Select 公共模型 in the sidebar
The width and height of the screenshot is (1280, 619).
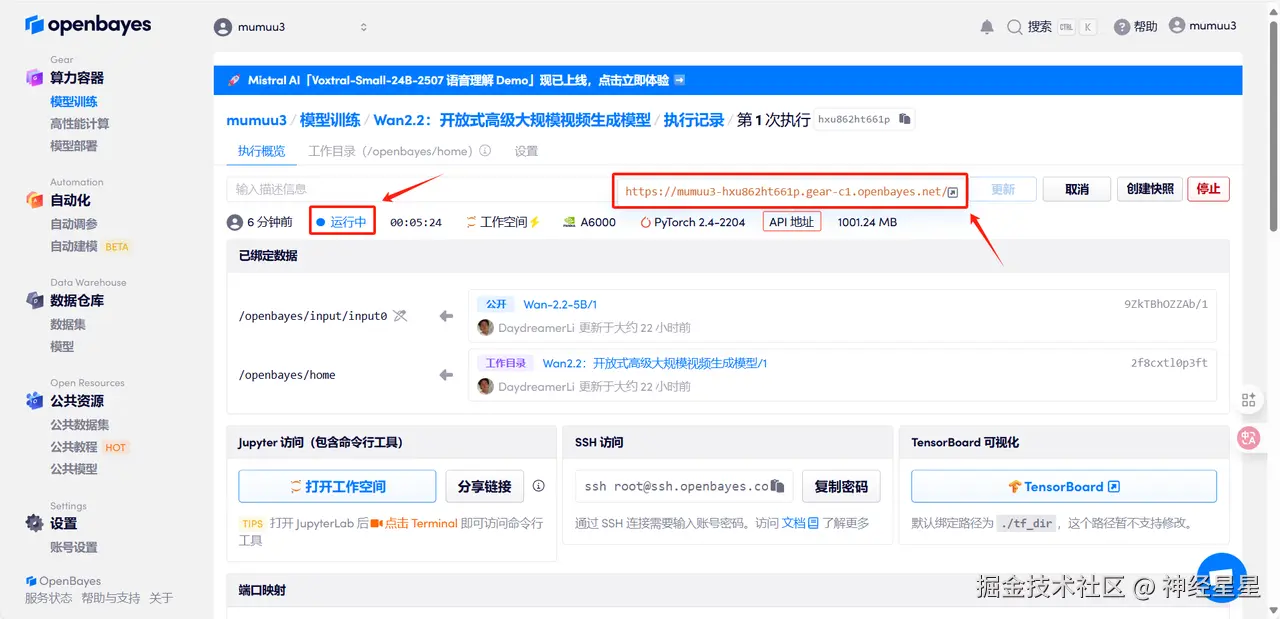coord(74,469)
